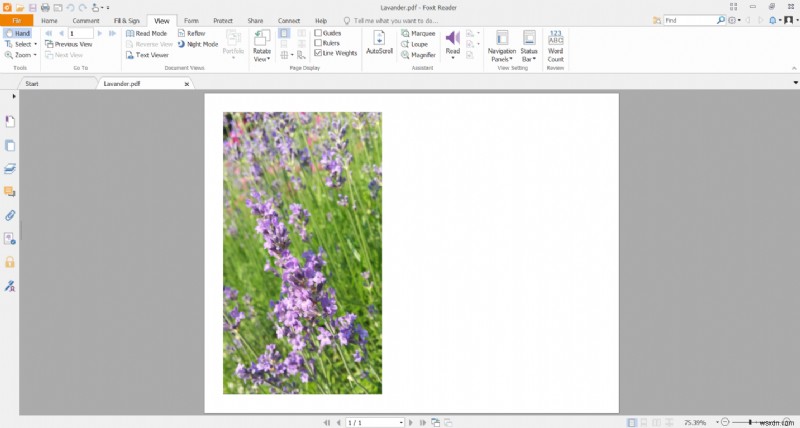
Task: Open the Help ribbon tab
Action: [321, 21]
